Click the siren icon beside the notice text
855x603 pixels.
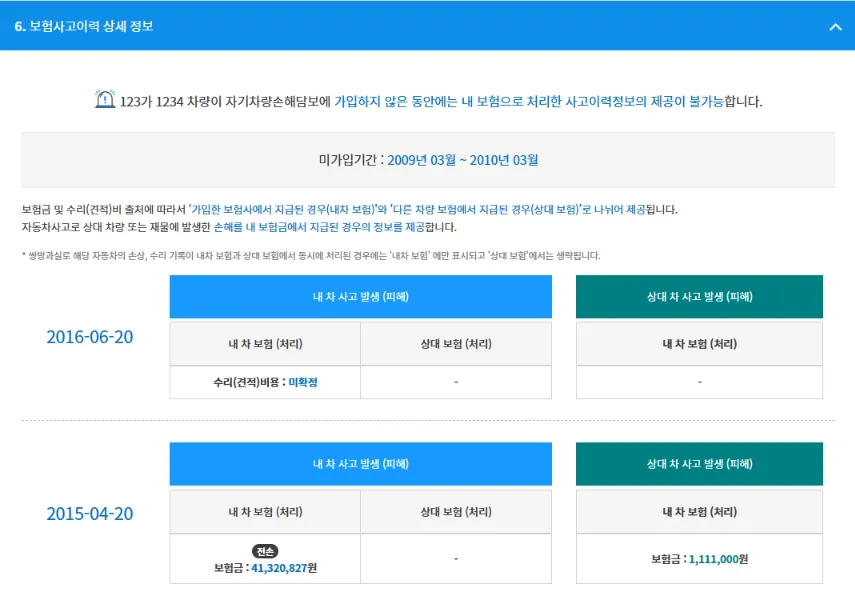pyautogui.click(x=104, y=100)
